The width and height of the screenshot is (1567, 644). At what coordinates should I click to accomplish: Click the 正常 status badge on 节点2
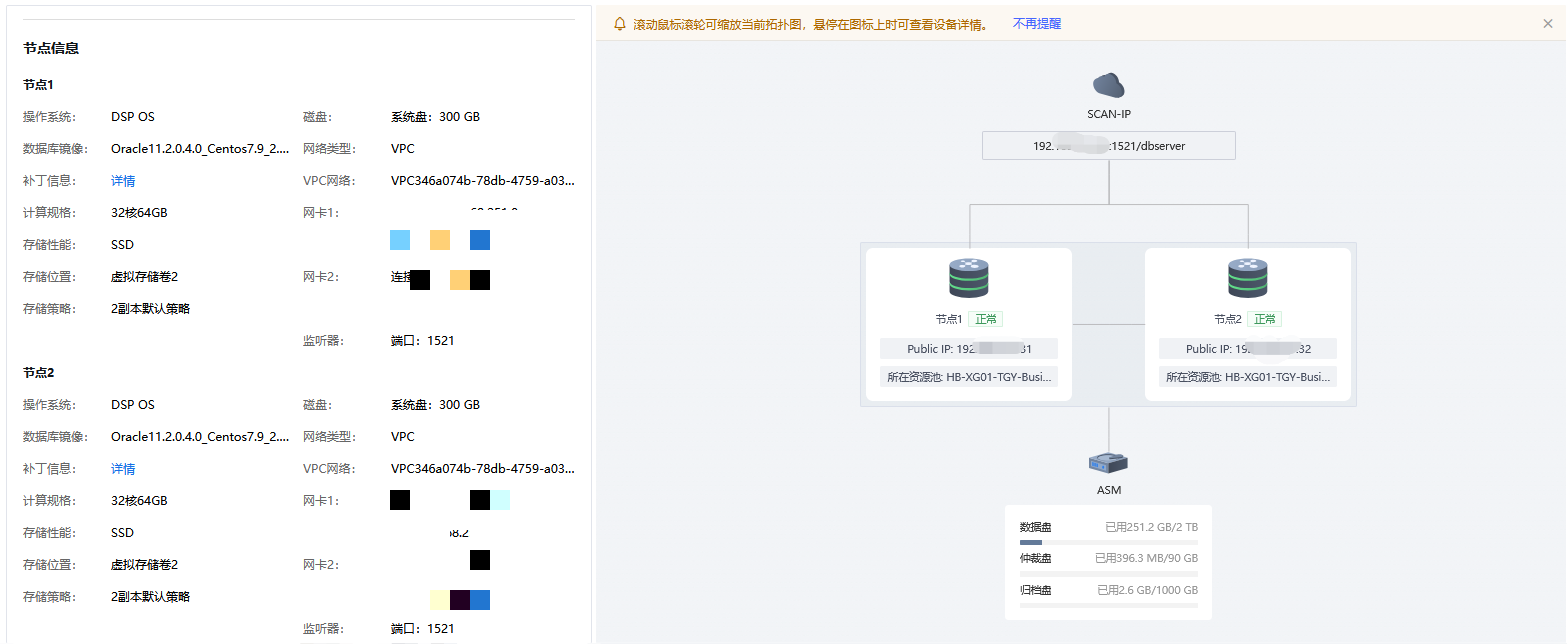click(x=1264, y=319)
